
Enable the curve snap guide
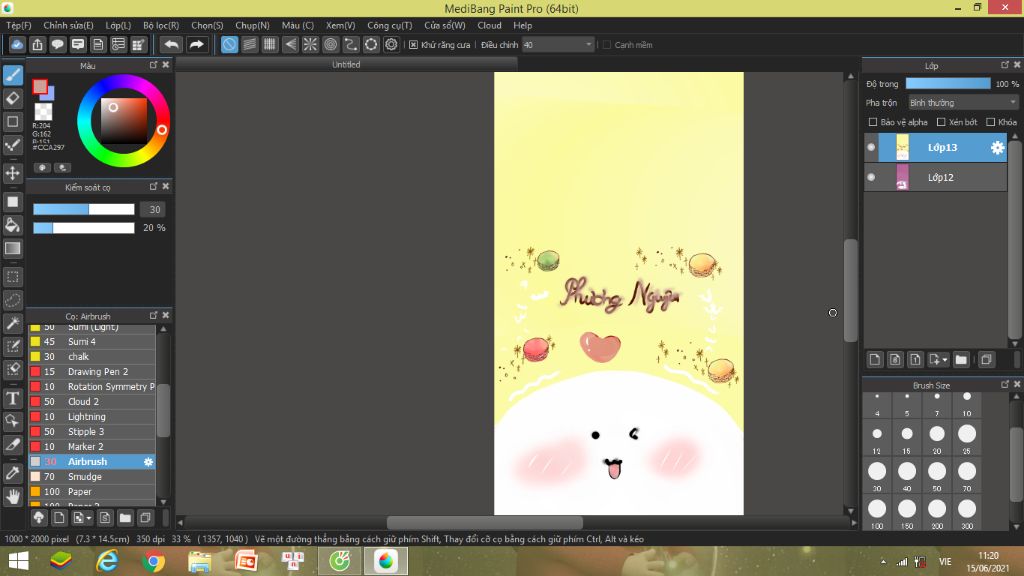point(351,44)
